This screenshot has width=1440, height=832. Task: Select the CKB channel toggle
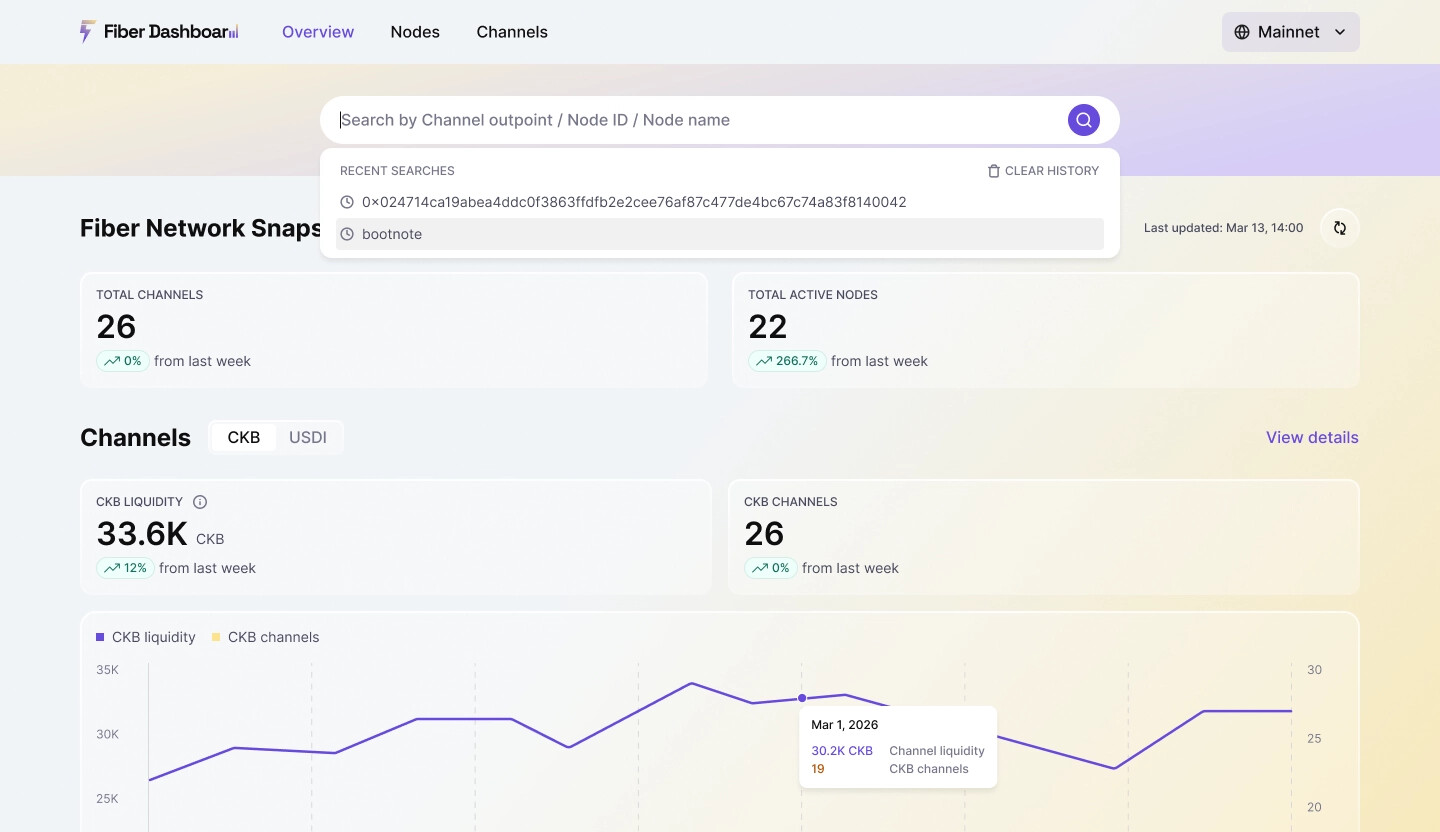click(243, 437)
